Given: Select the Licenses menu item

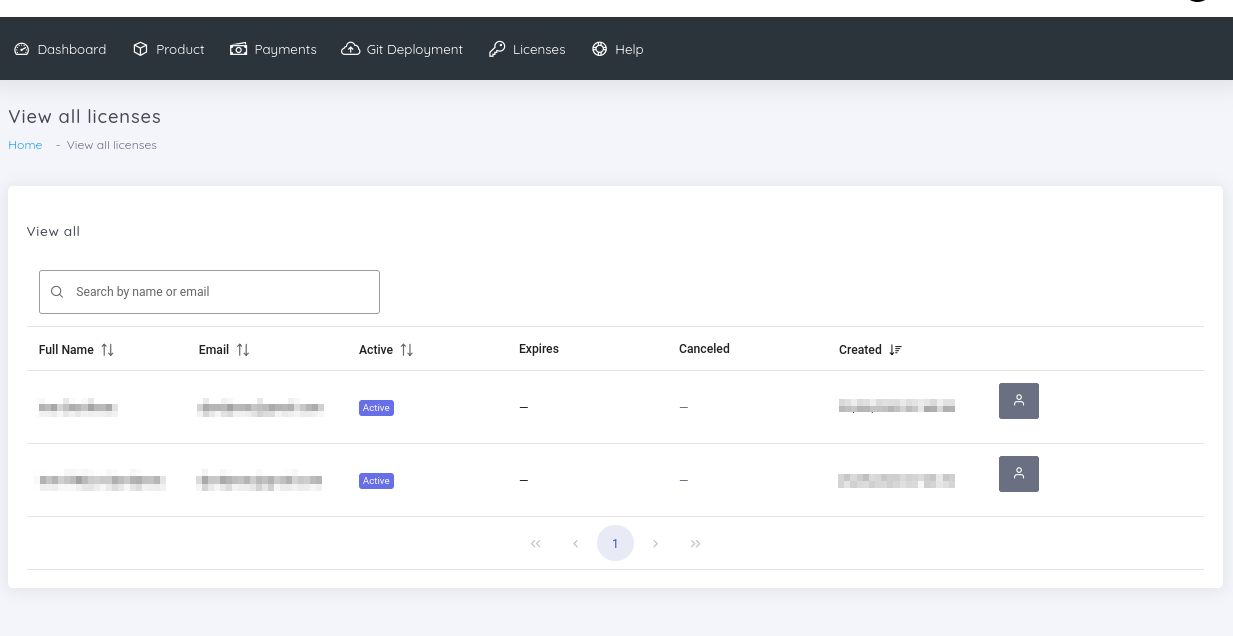Looking at the screenshot, I should point(527,49).
